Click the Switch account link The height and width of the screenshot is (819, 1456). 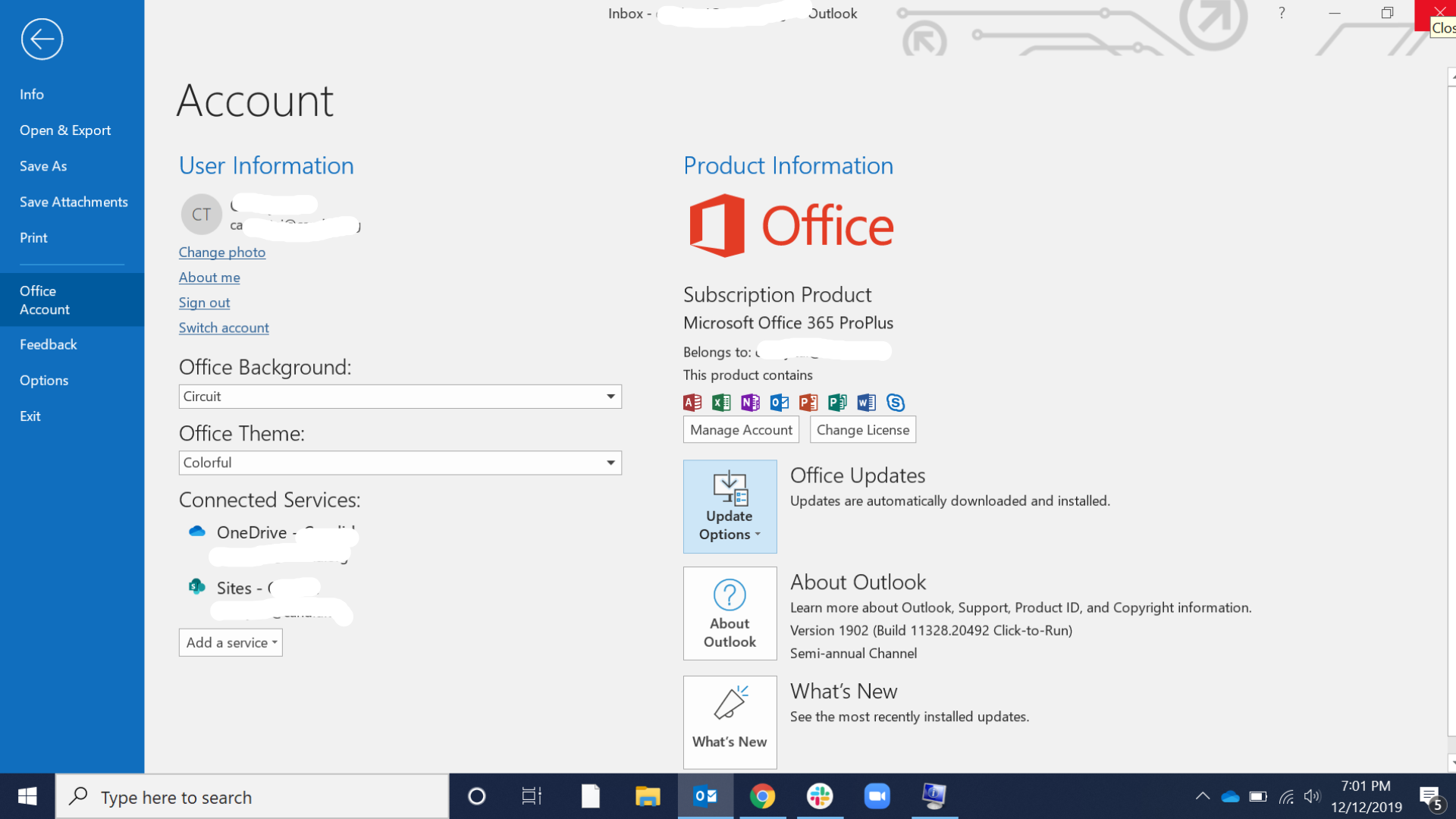224,328
